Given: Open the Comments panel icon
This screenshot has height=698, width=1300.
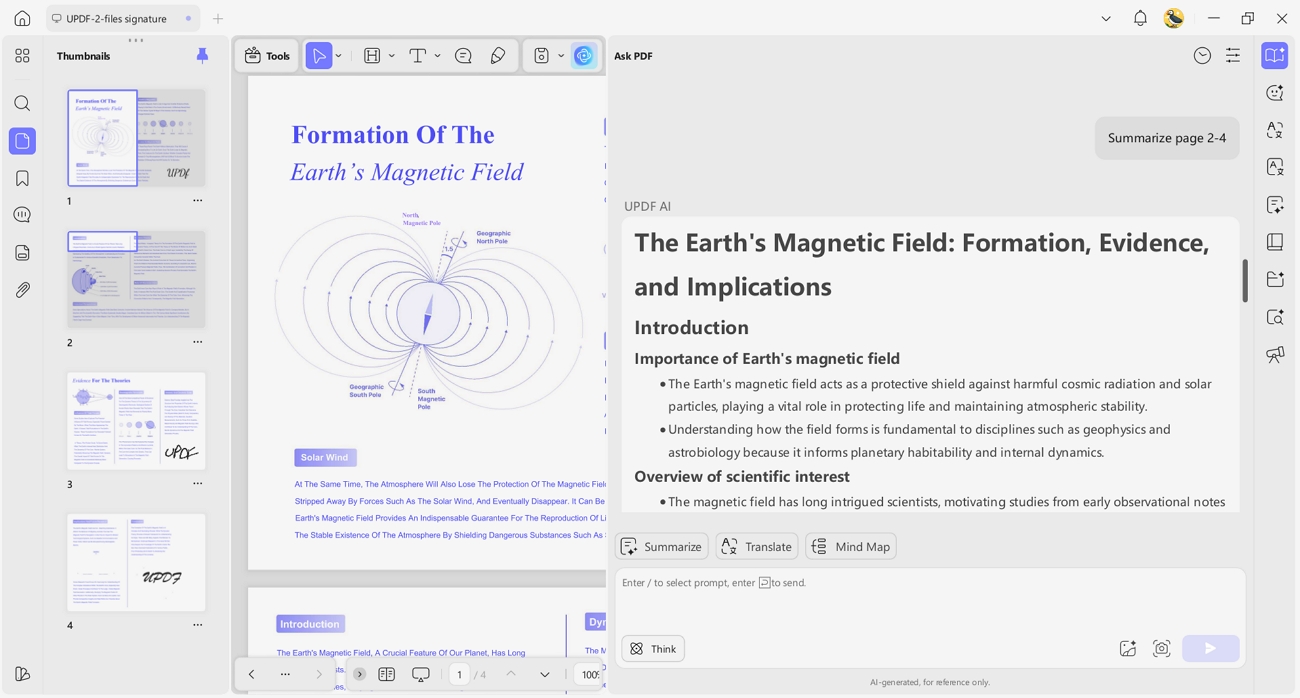Looking at the screenshot, I should point(22,215).
